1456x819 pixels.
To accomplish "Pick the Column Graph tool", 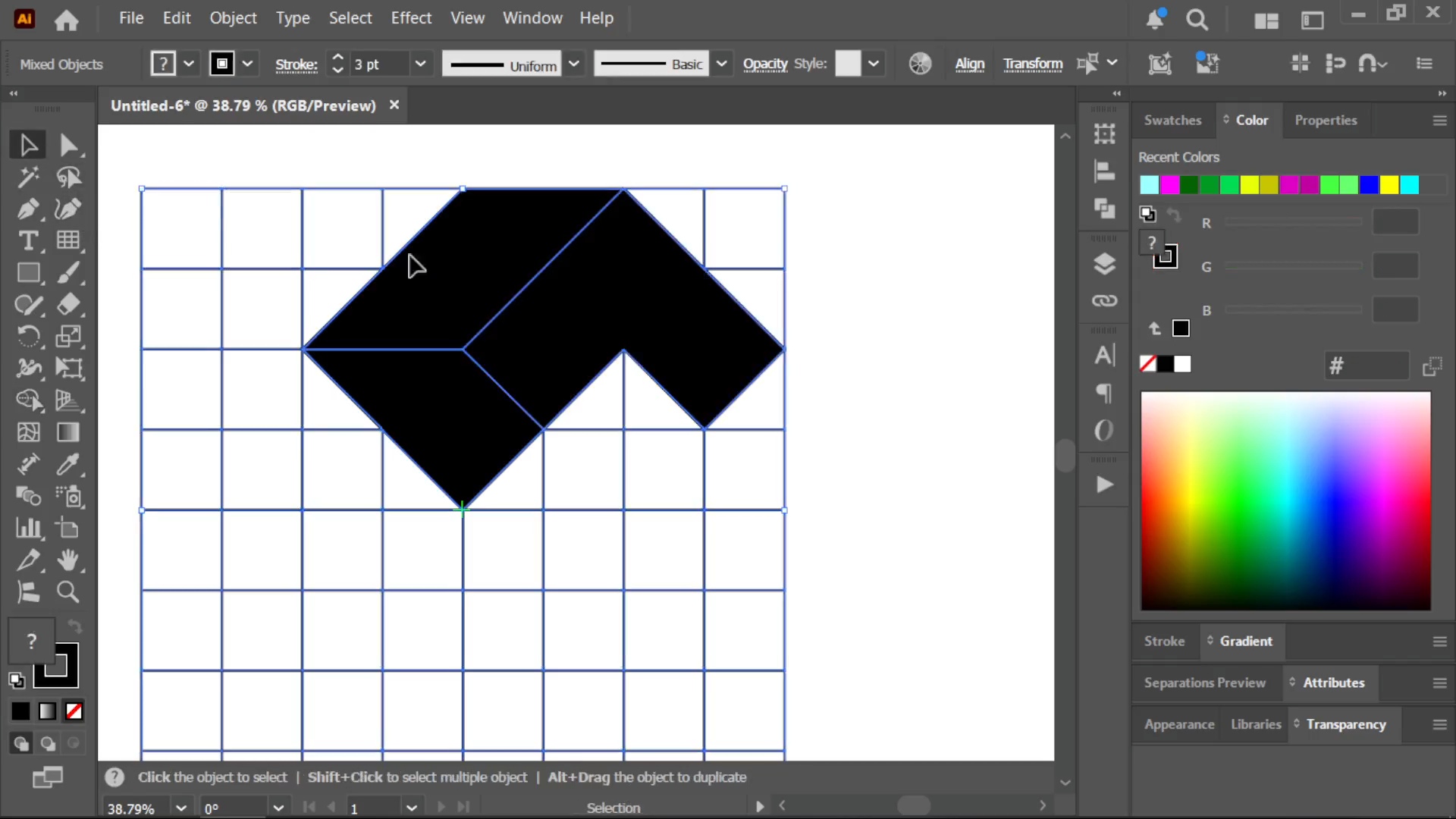I will pos(28,528).
